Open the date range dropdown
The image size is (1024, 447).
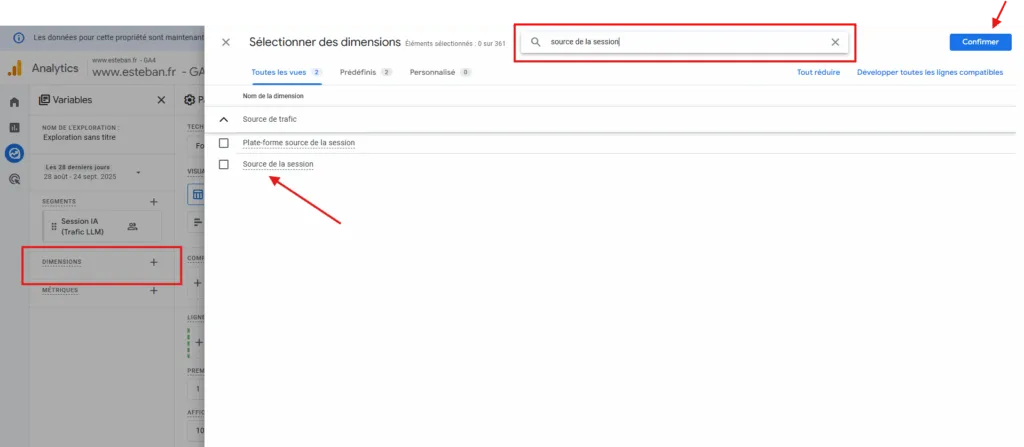click(138, 172)
